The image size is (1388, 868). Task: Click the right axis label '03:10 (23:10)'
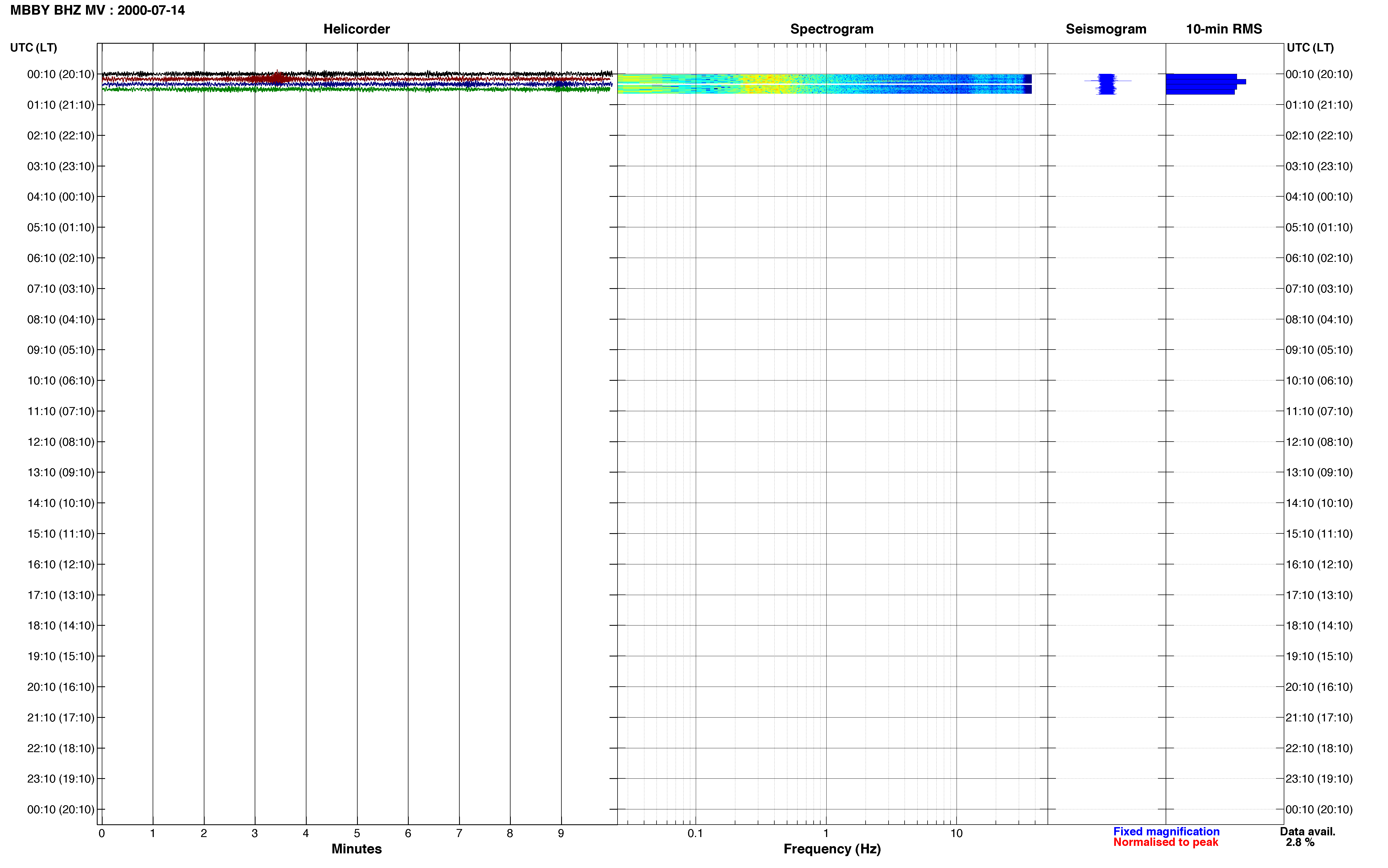point(1319,166)
